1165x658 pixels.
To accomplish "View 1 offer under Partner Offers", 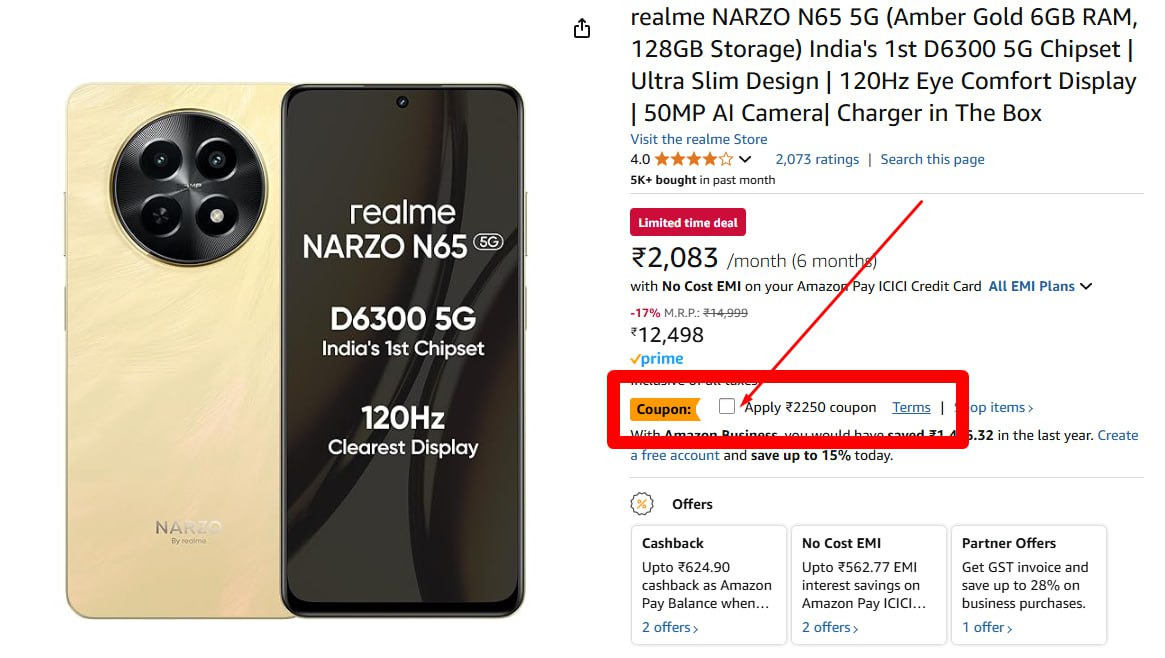I will (987, 627).
